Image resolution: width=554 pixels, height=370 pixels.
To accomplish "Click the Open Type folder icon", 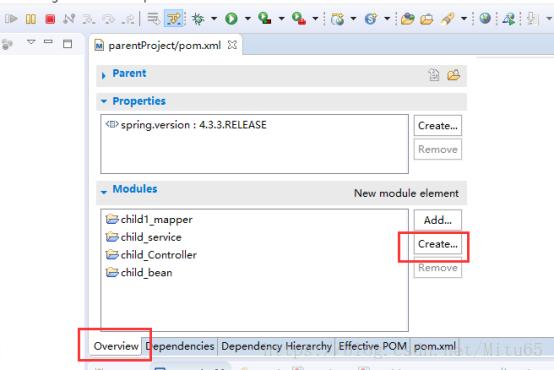I will coord(407,18).
